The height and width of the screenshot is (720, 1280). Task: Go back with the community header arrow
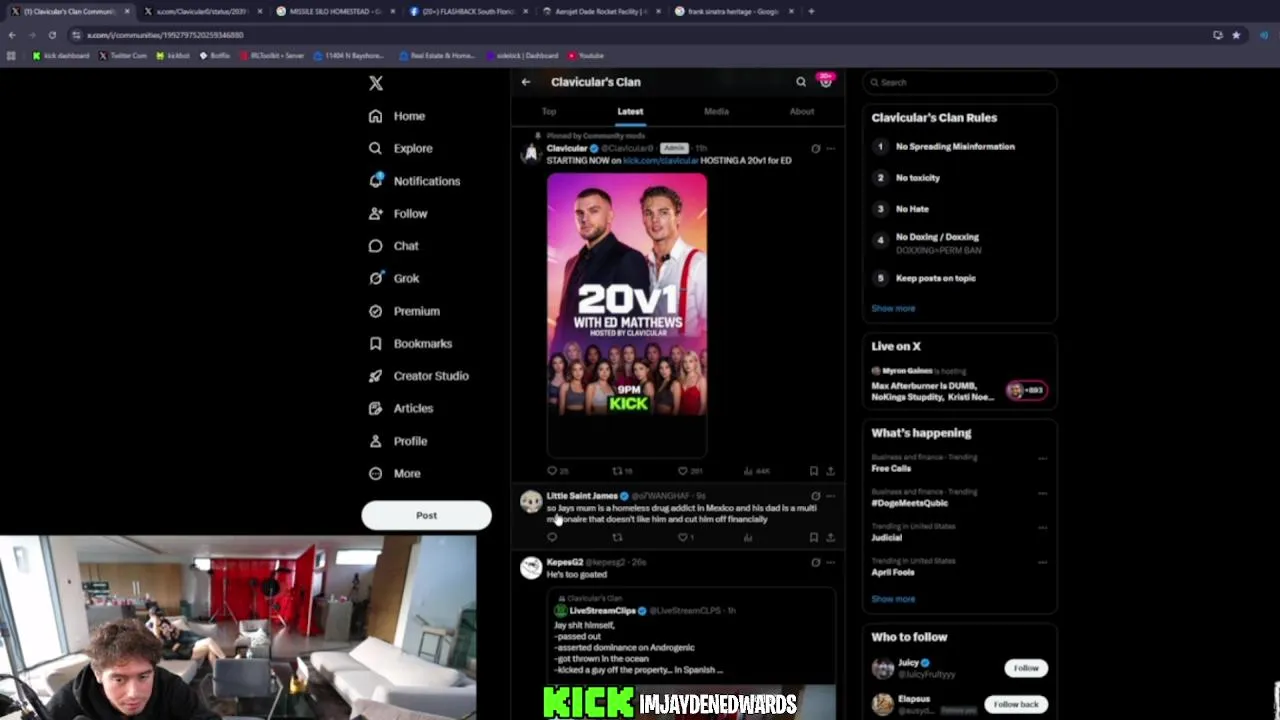(x=526, y=82)
